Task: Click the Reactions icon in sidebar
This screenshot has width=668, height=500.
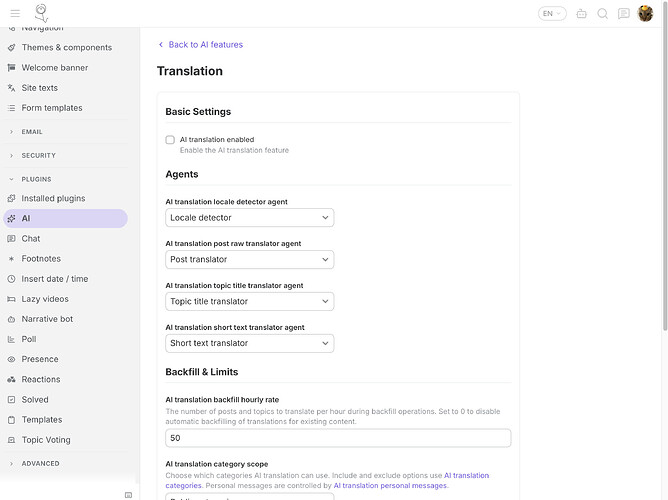Action: pos(12,379)
